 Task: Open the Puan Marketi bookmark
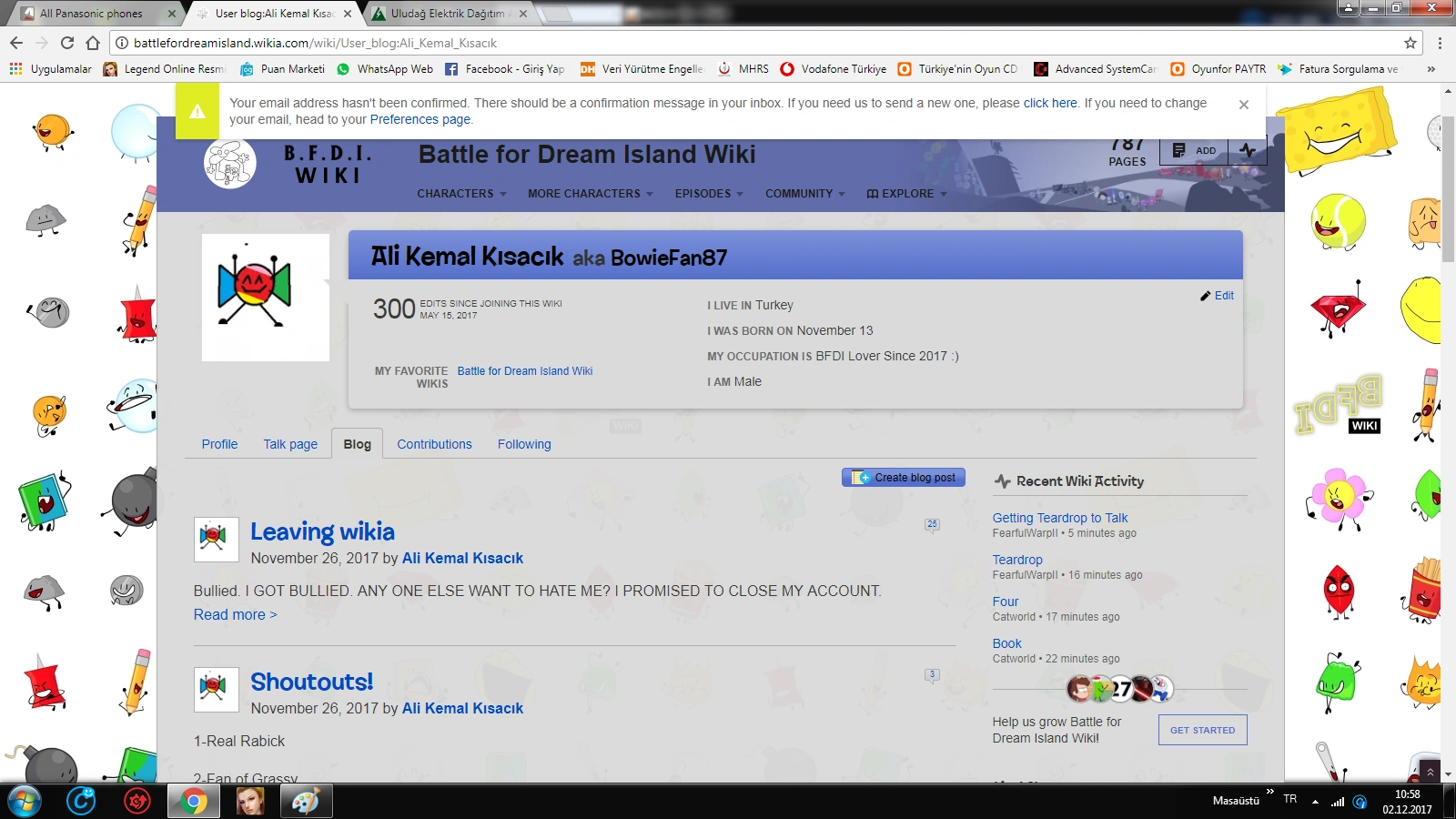coord(282,68)
